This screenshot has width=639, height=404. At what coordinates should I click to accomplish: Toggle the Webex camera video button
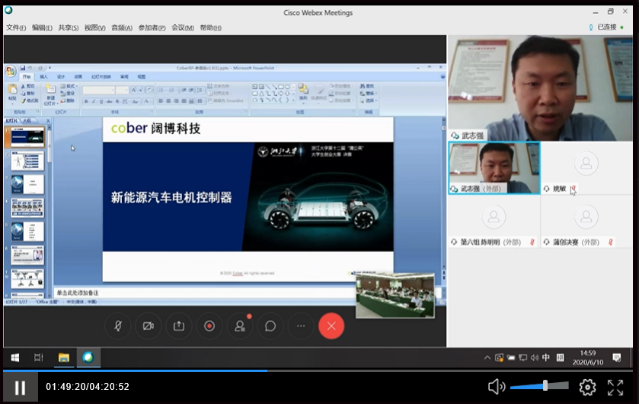148,326
